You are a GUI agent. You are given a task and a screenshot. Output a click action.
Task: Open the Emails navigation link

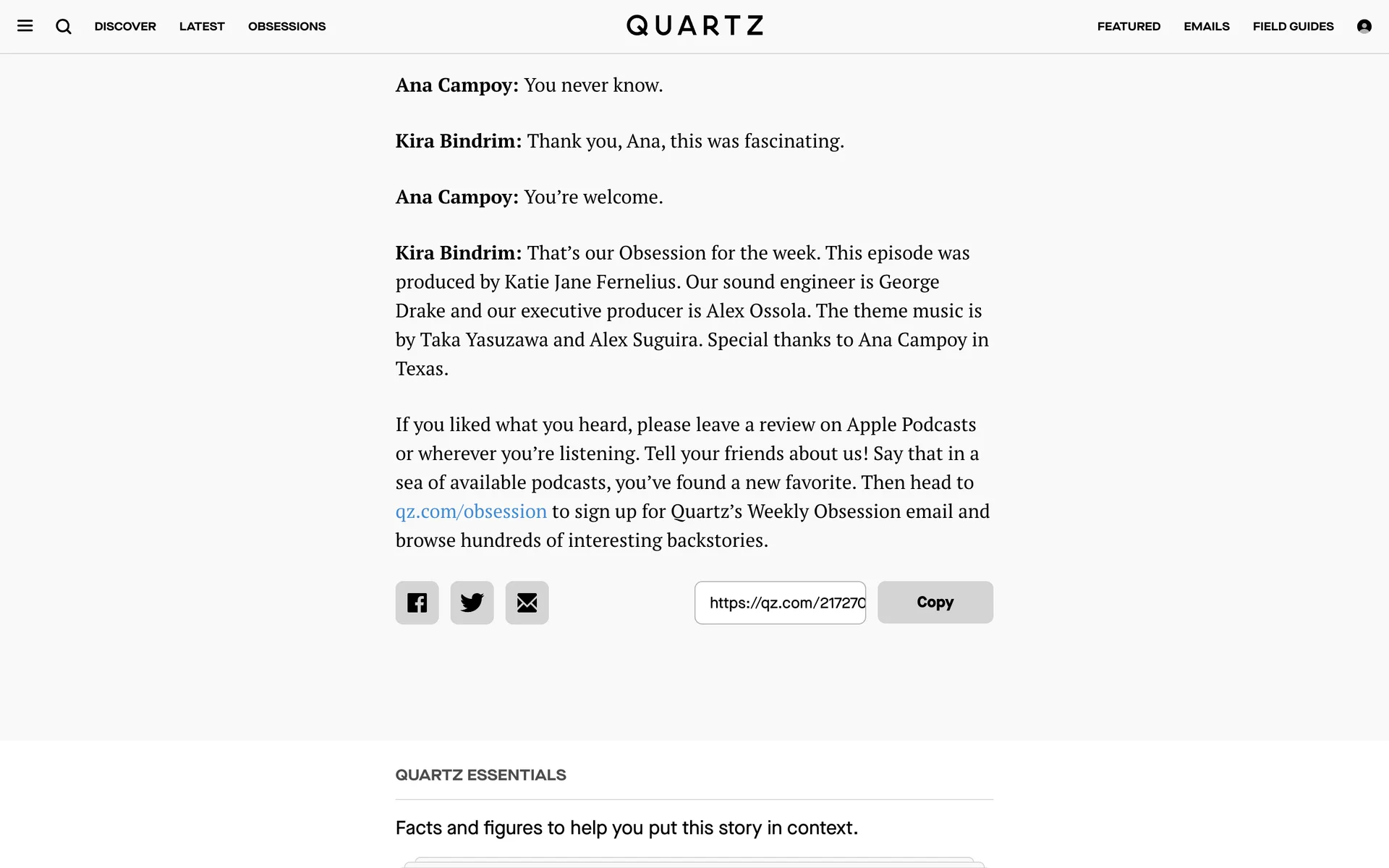(x=1206, y=27)
